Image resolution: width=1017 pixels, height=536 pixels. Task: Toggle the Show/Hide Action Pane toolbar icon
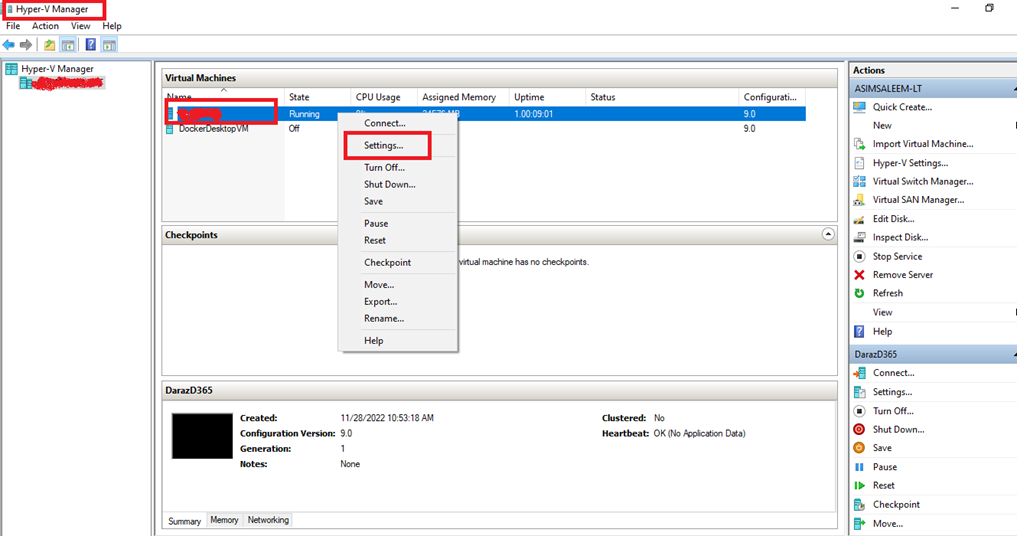coord(109,45)
